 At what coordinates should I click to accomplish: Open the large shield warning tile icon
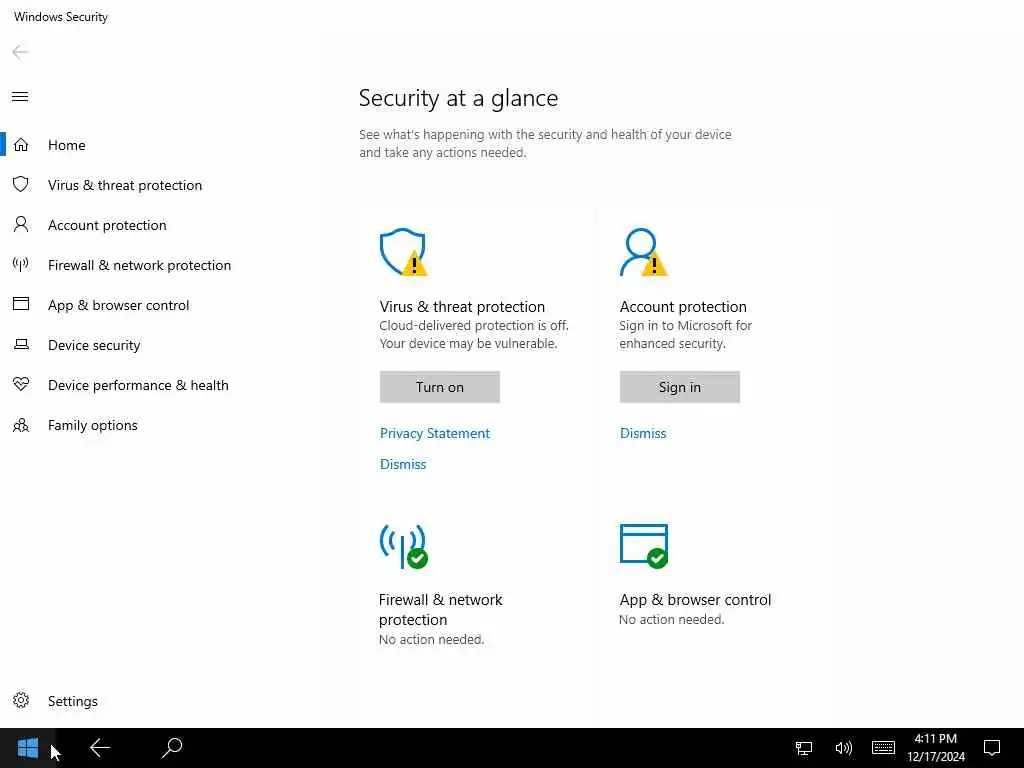403,252
